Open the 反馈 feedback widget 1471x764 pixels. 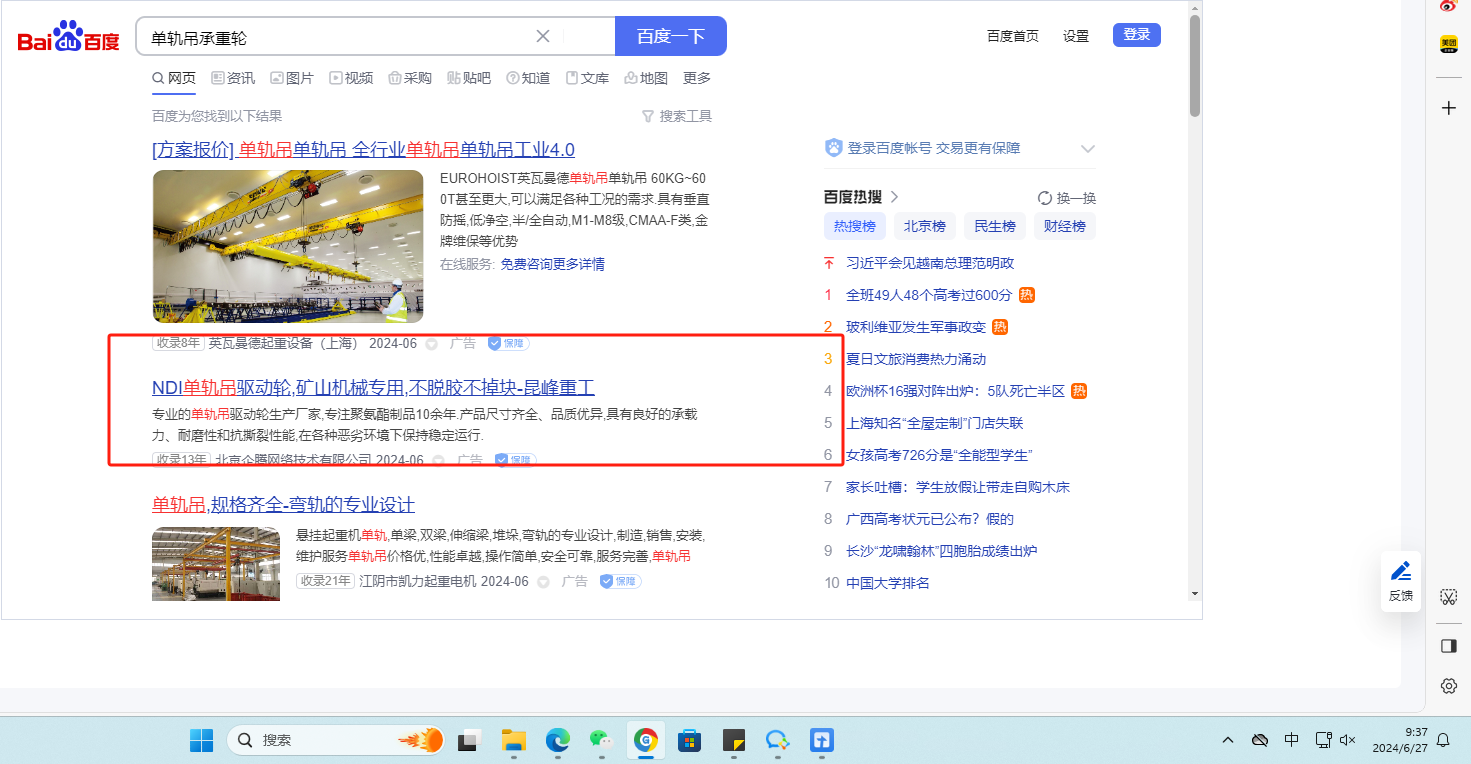click(x=1401, y=580)
